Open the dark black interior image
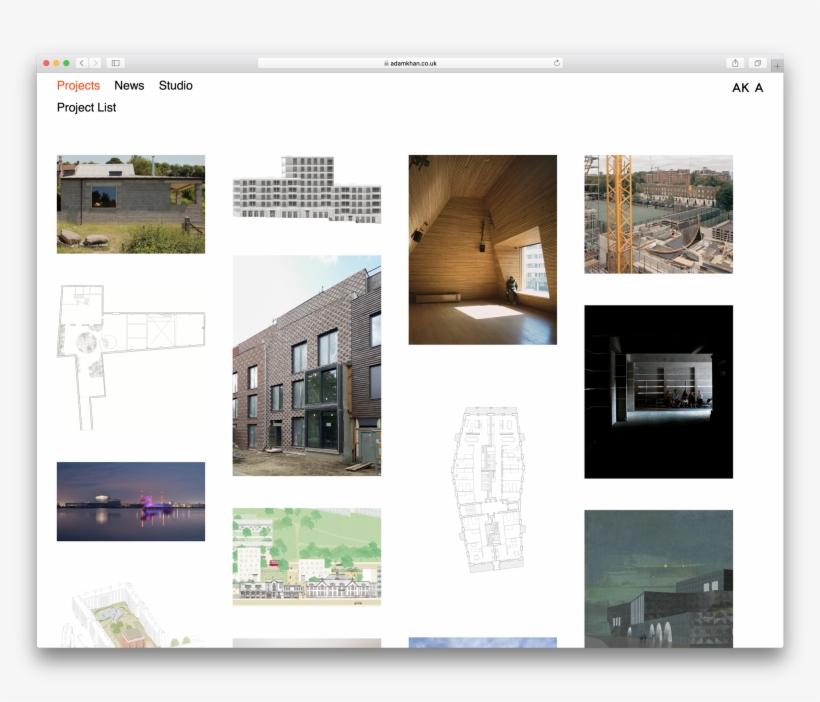The image size is (820, 702). [x=658, y=391]
